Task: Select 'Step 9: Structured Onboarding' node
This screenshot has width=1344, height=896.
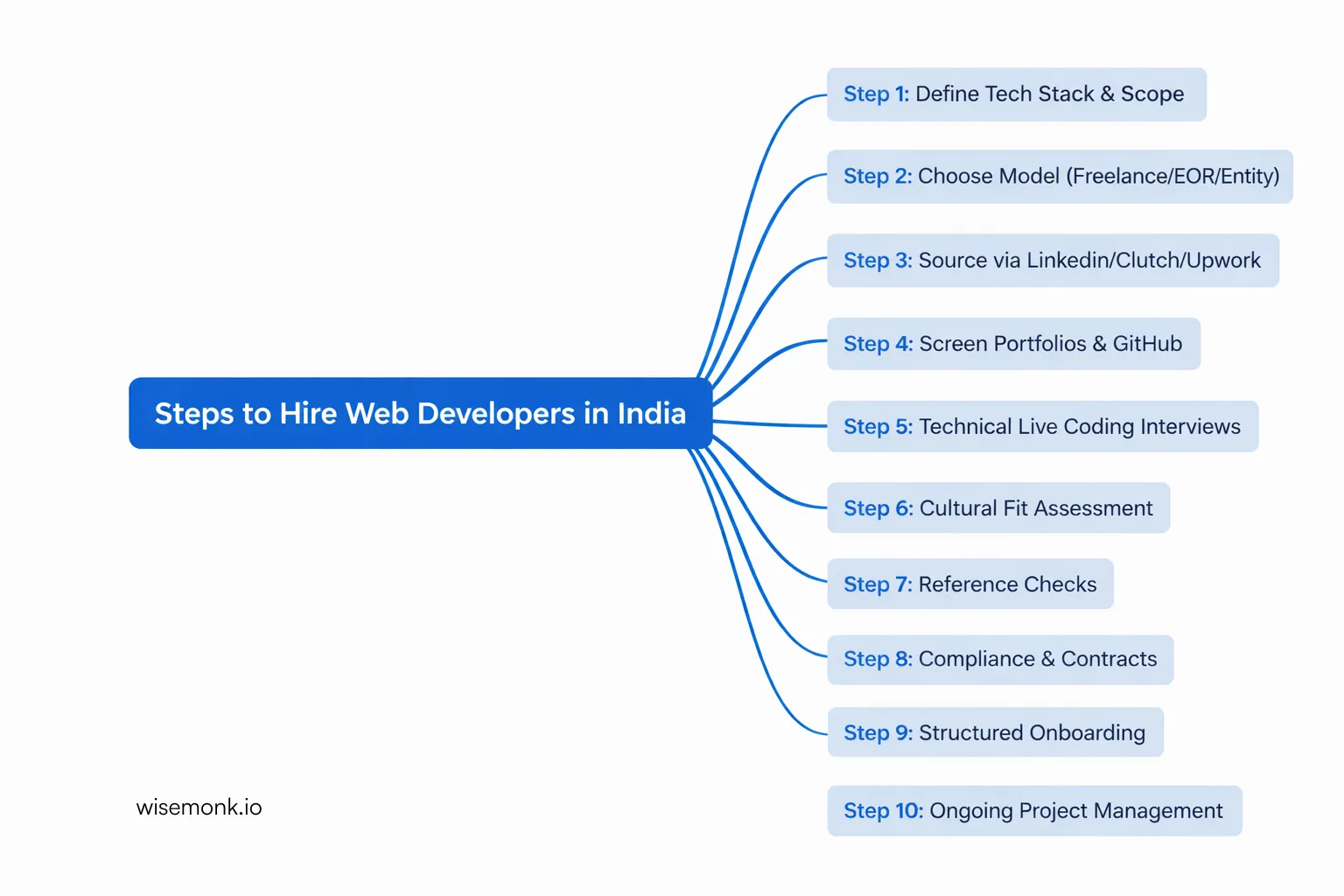Action: point(995,732)
